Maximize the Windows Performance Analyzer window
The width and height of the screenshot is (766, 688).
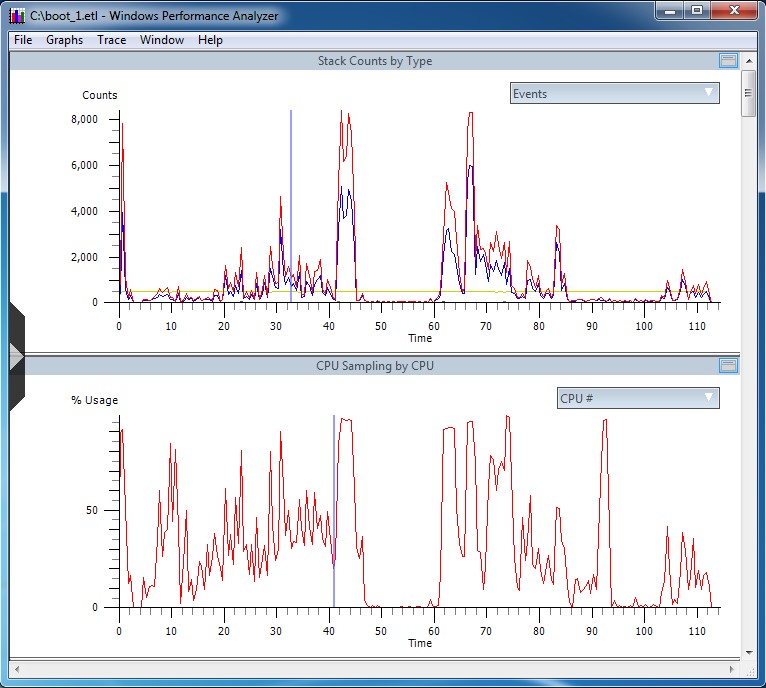point(697,10)
